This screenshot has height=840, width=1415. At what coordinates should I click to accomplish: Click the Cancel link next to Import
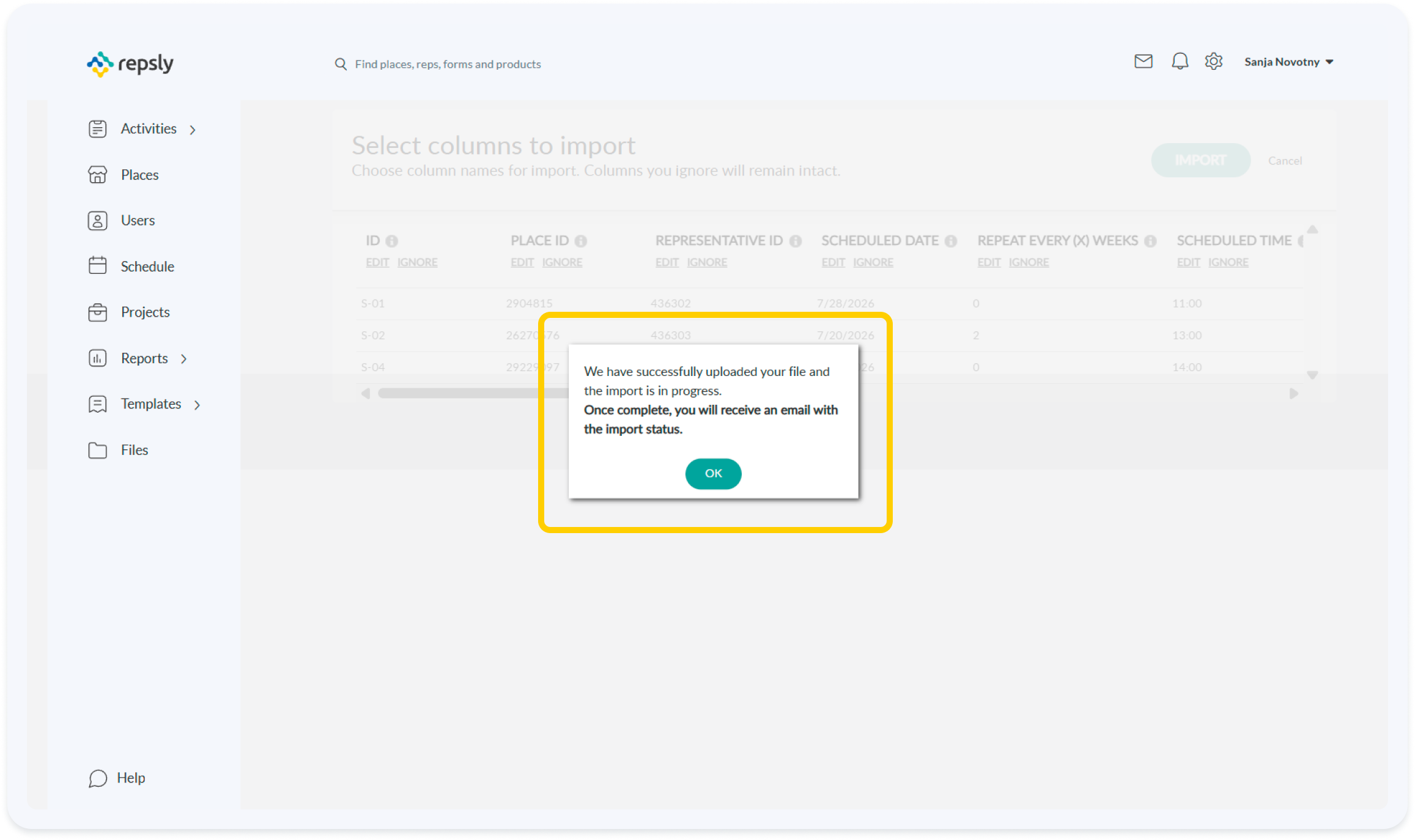click(x=1285, y=161)
